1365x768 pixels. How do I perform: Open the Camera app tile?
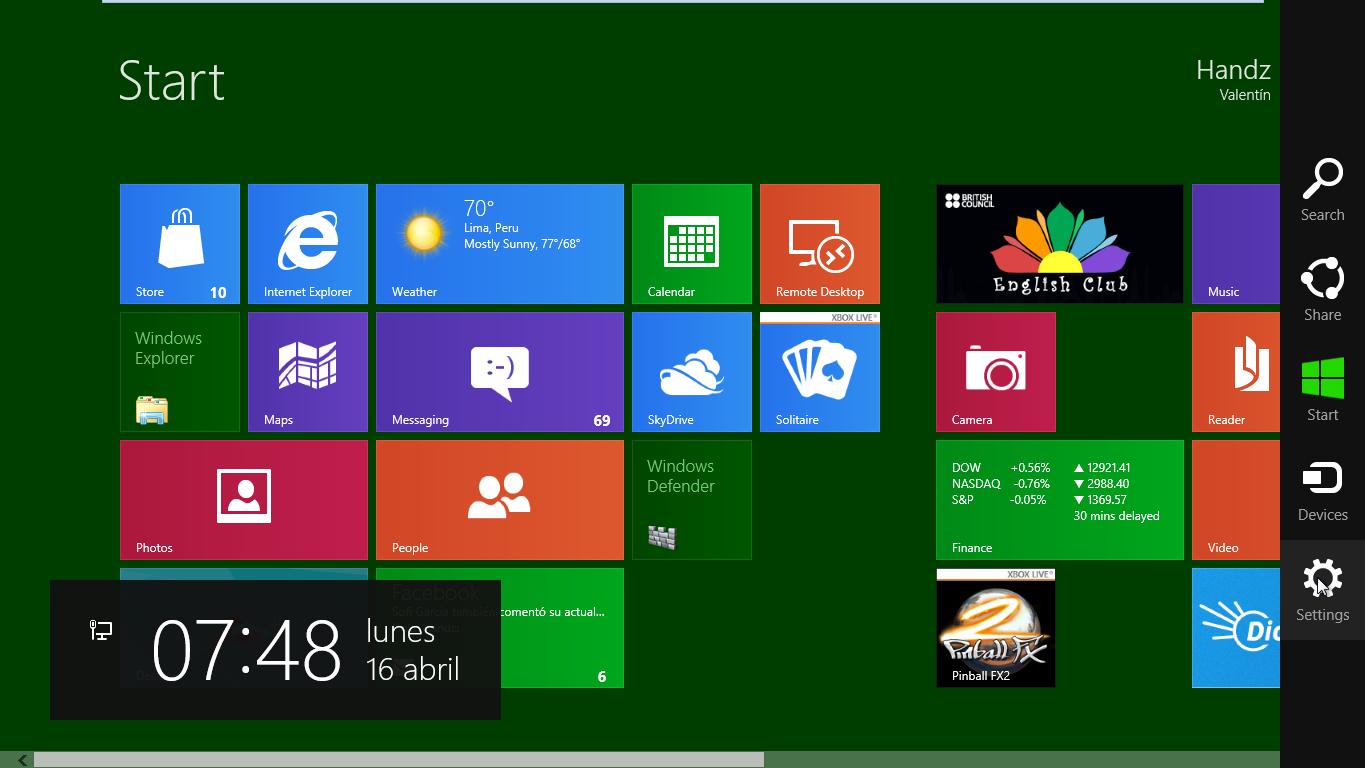tap(996, 372)
